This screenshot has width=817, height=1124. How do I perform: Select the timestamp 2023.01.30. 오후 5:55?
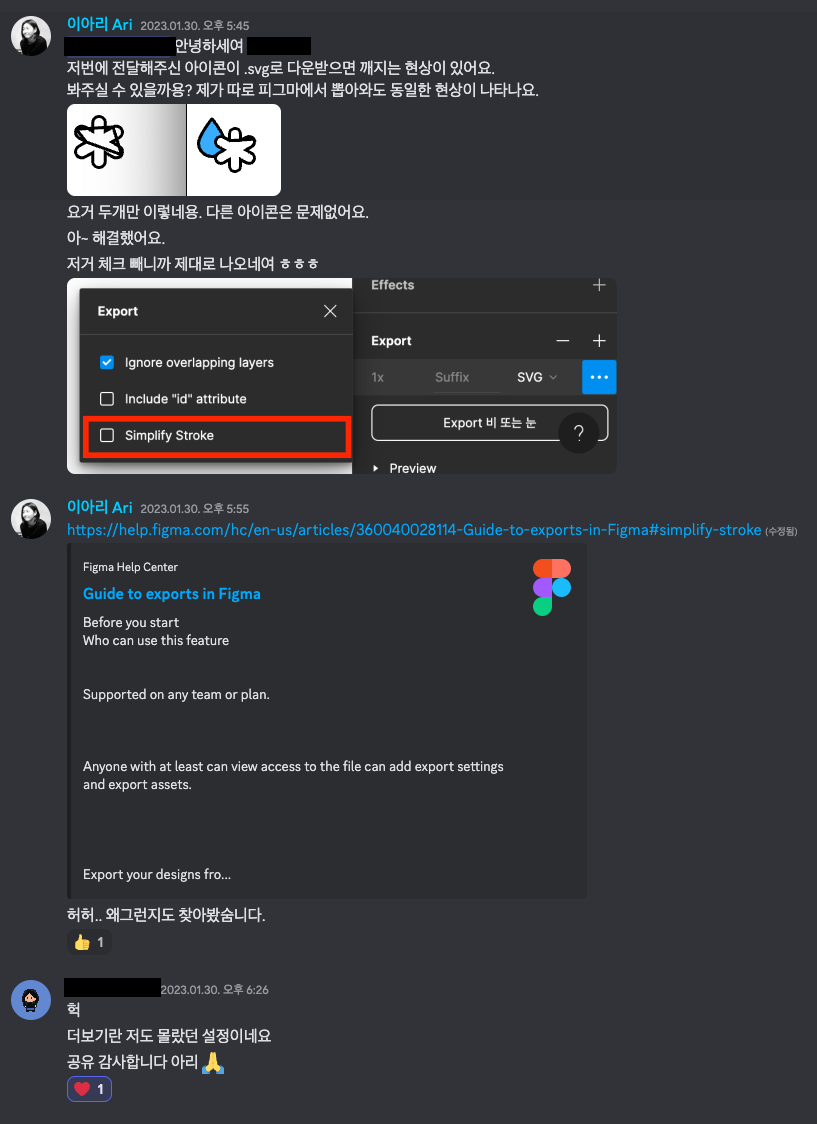click(195, 509)
